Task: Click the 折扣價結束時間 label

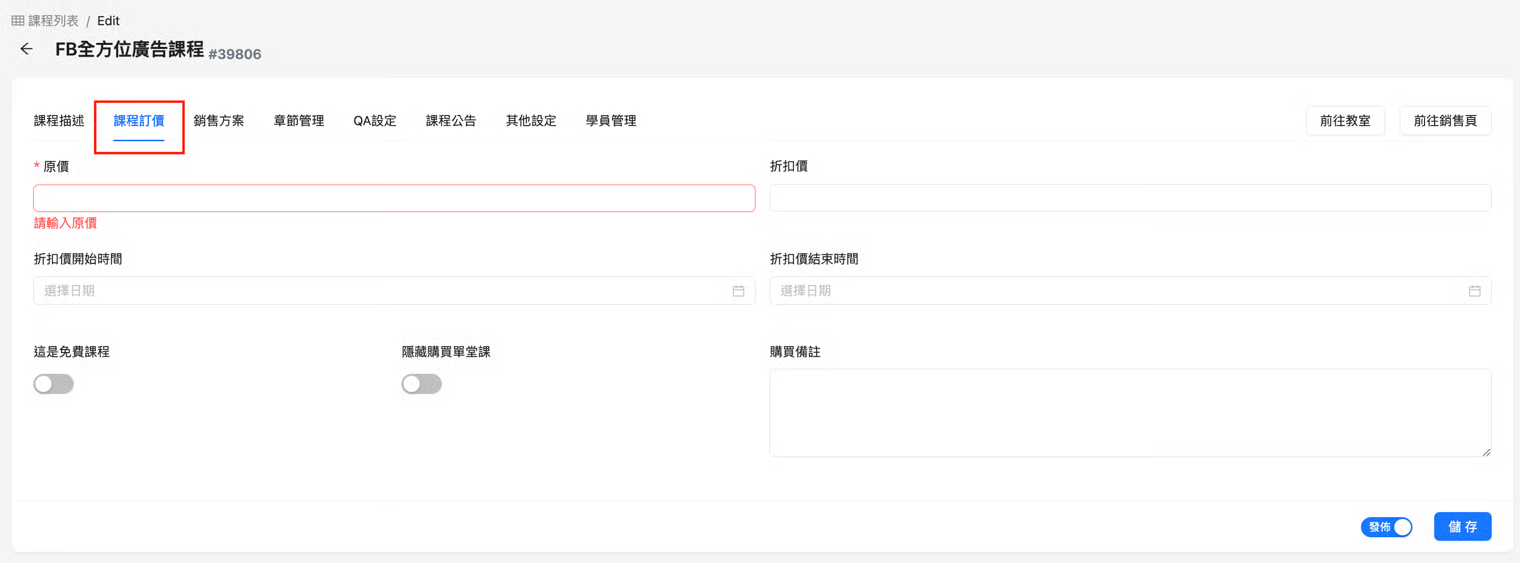Action: click(814, 259)
